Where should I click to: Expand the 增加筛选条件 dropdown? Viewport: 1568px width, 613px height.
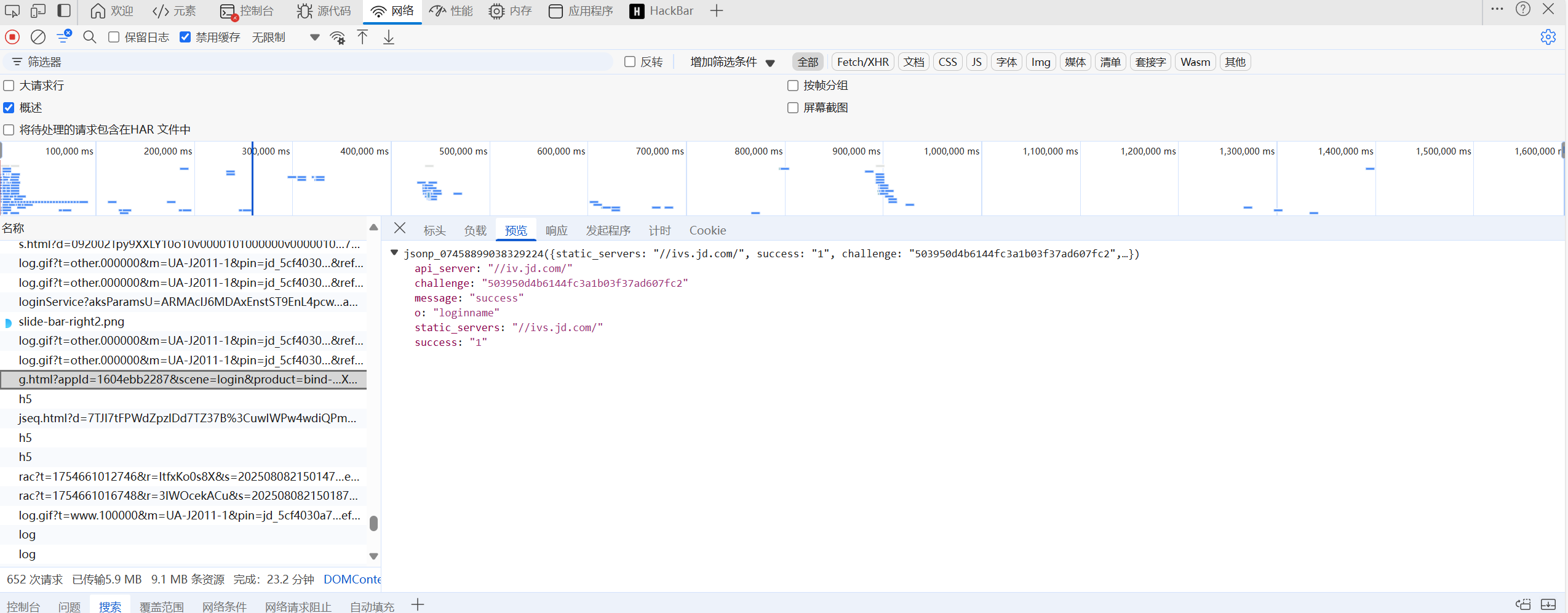(732, 62)
